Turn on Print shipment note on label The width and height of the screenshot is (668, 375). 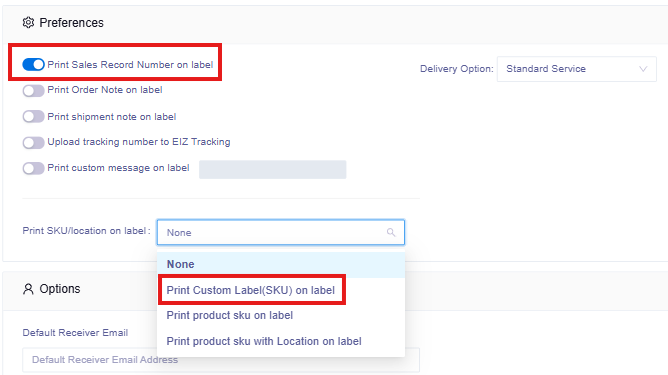(33, 116)
